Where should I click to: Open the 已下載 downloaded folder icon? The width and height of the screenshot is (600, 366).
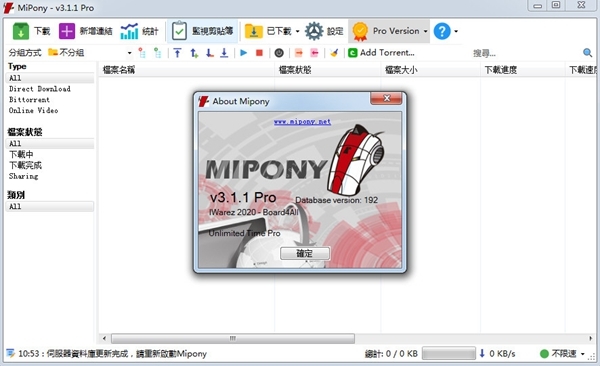tap(253, 31)
